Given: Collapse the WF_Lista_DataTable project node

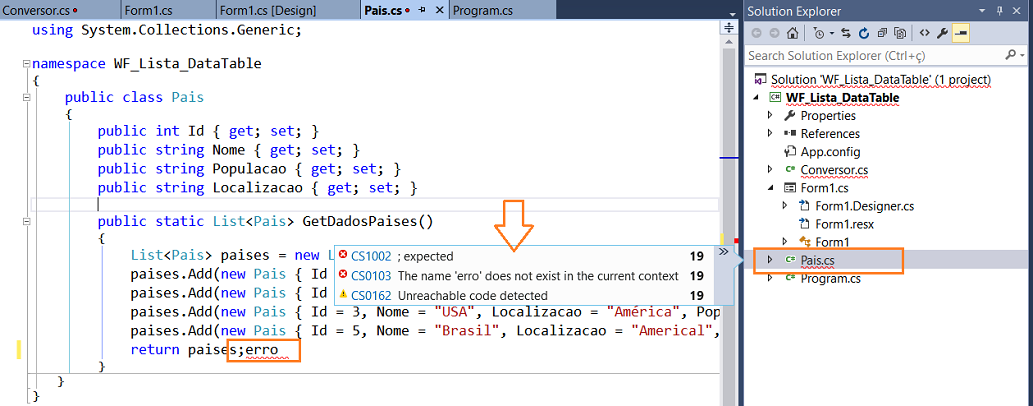Looking at the screenshot, I should 756,98.
